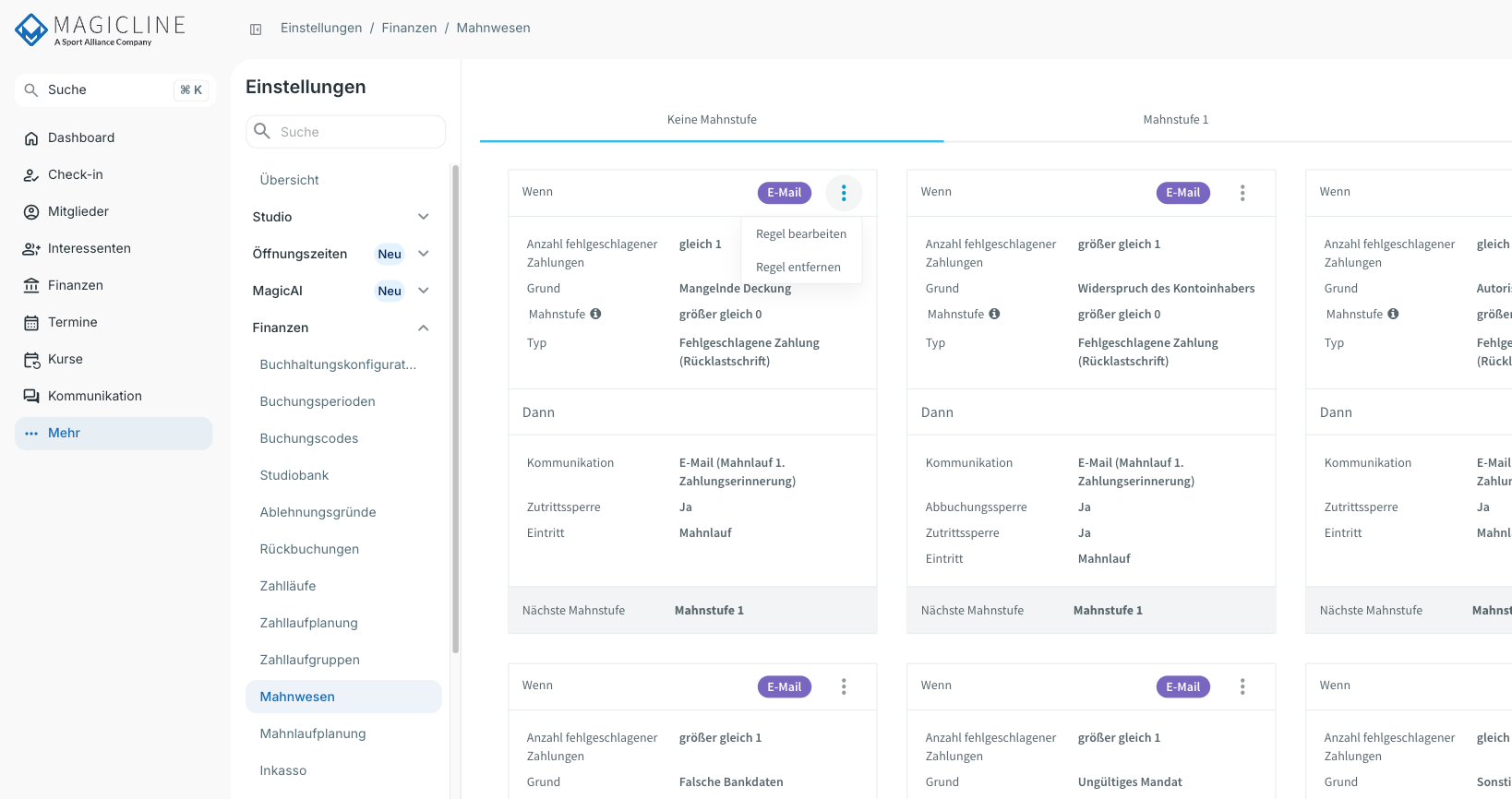This screenshot has width=1512, height=799.
Task: Click E-Mail badge on Widerspruch des Kontoinhabers rule
Action: (x=1182, y=193)
